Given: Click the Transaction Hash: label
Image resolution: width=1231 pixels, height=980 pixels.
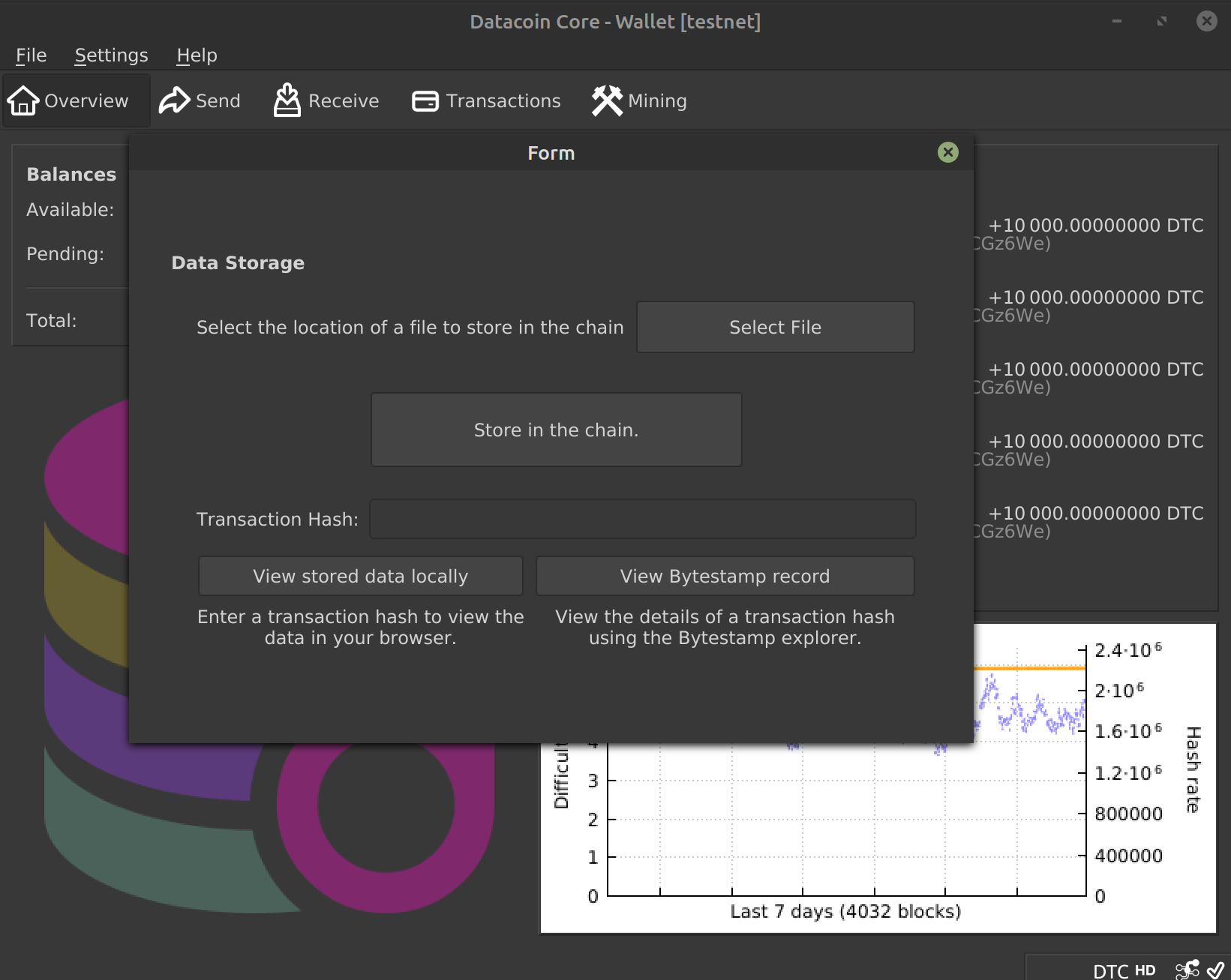Looking at the screenshot, I should 278,519.
